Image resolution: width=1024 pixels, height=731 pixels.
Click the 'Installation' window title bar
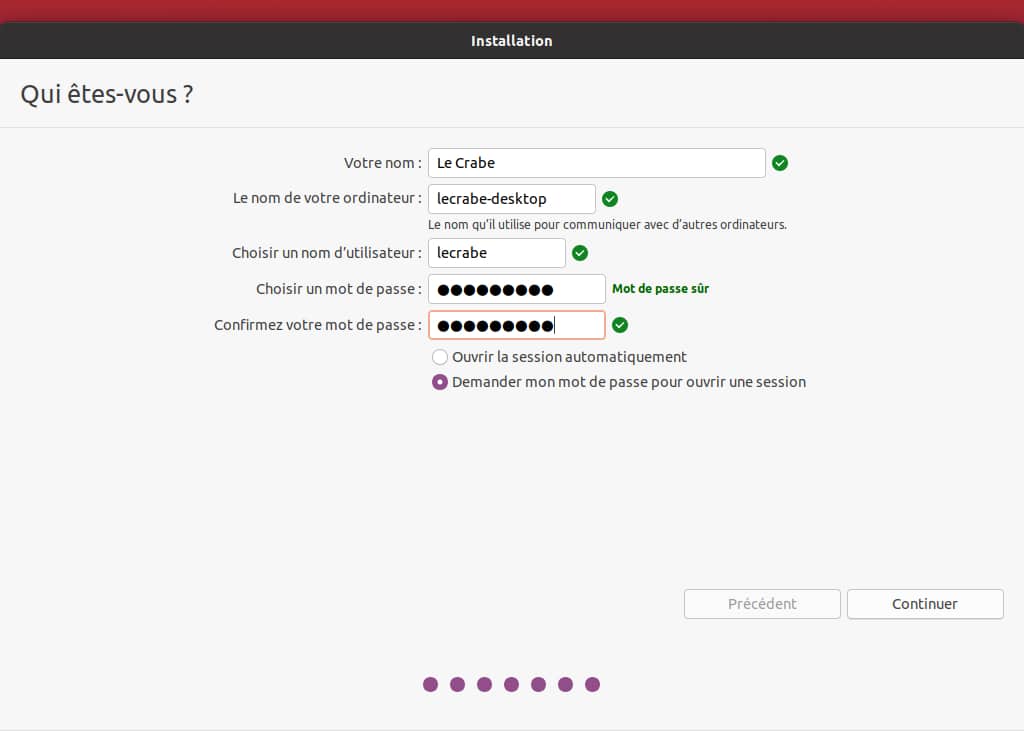click(x=512, y=41)
